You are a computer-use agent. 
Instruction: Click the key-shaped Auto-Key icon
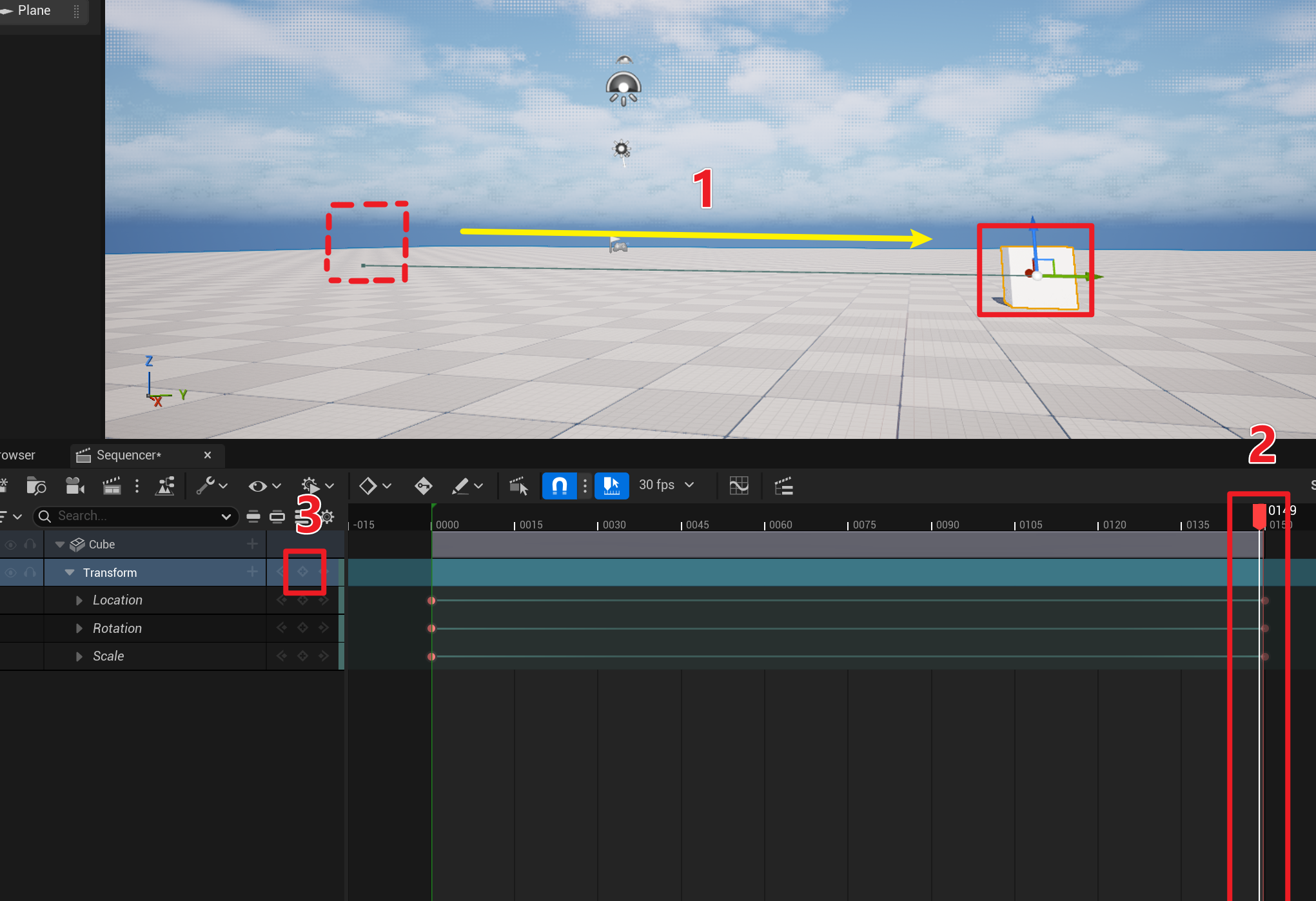(x=423, y=486)
